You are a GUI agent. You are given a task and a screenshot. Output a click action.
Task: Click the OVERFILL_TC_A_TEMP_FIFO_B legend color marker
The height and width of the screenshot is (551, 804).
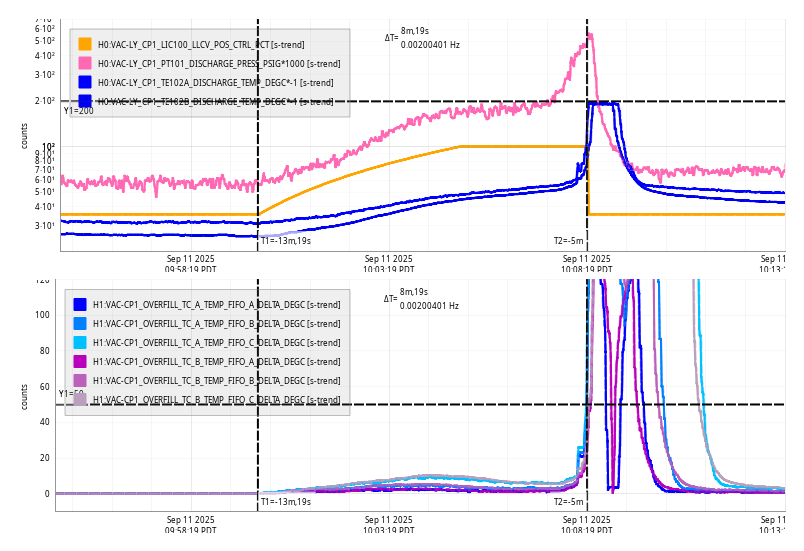[80, 324]
